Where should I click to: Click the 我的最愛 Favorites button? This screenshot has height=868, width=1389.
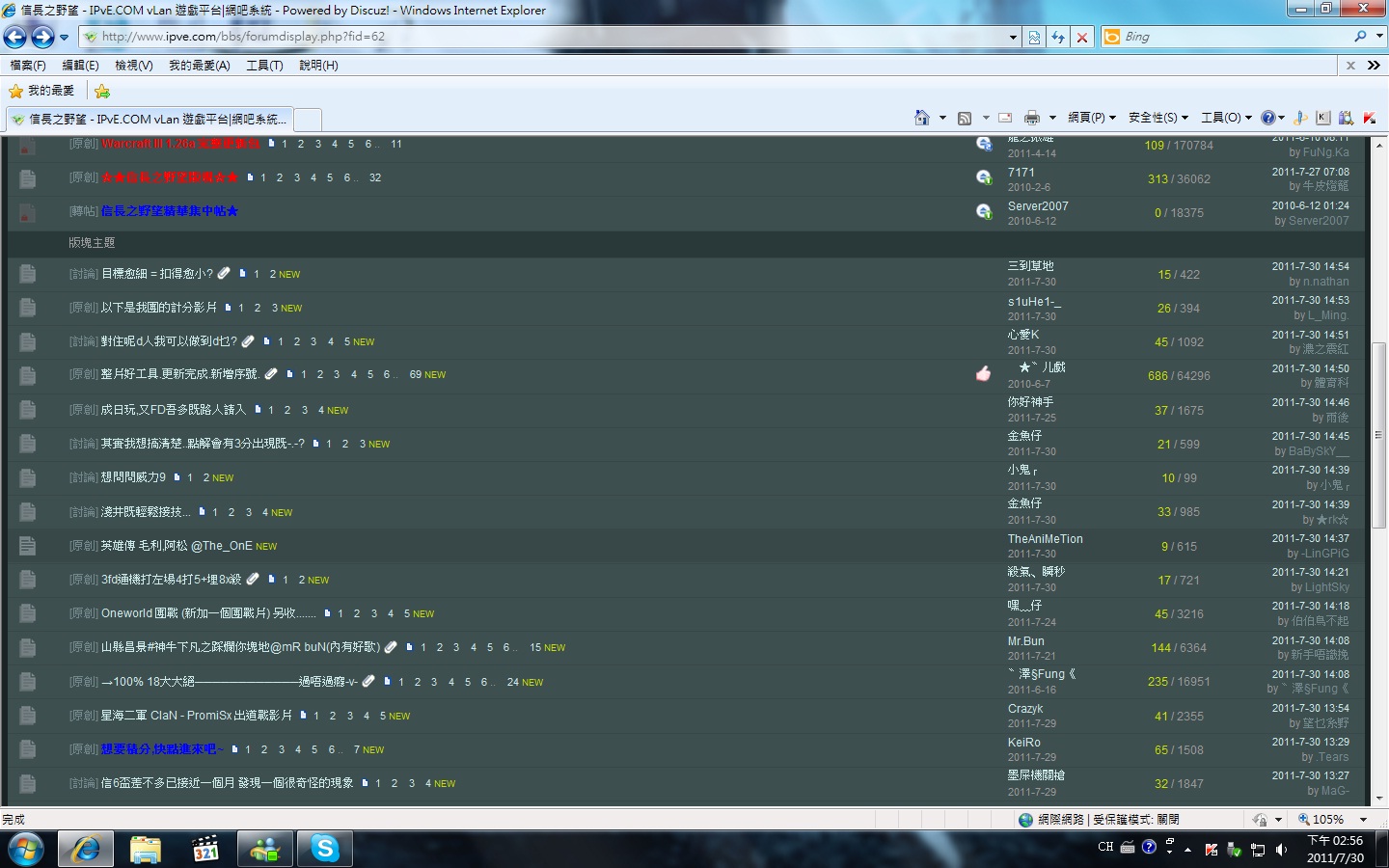(42, 91)
